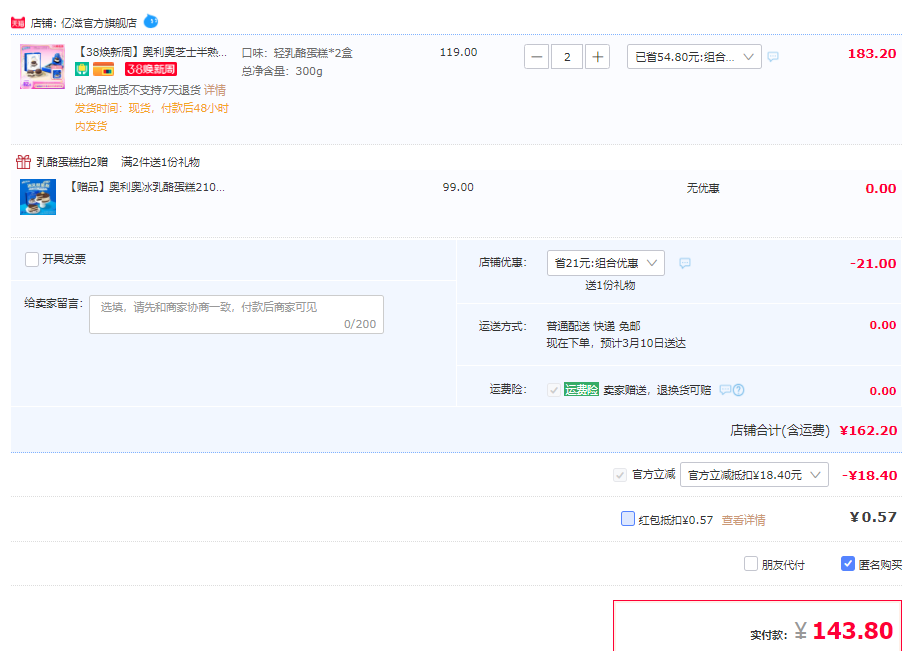
Task: Click the 现在下单，预计3月10日送达 text
Action: point(616,343)
